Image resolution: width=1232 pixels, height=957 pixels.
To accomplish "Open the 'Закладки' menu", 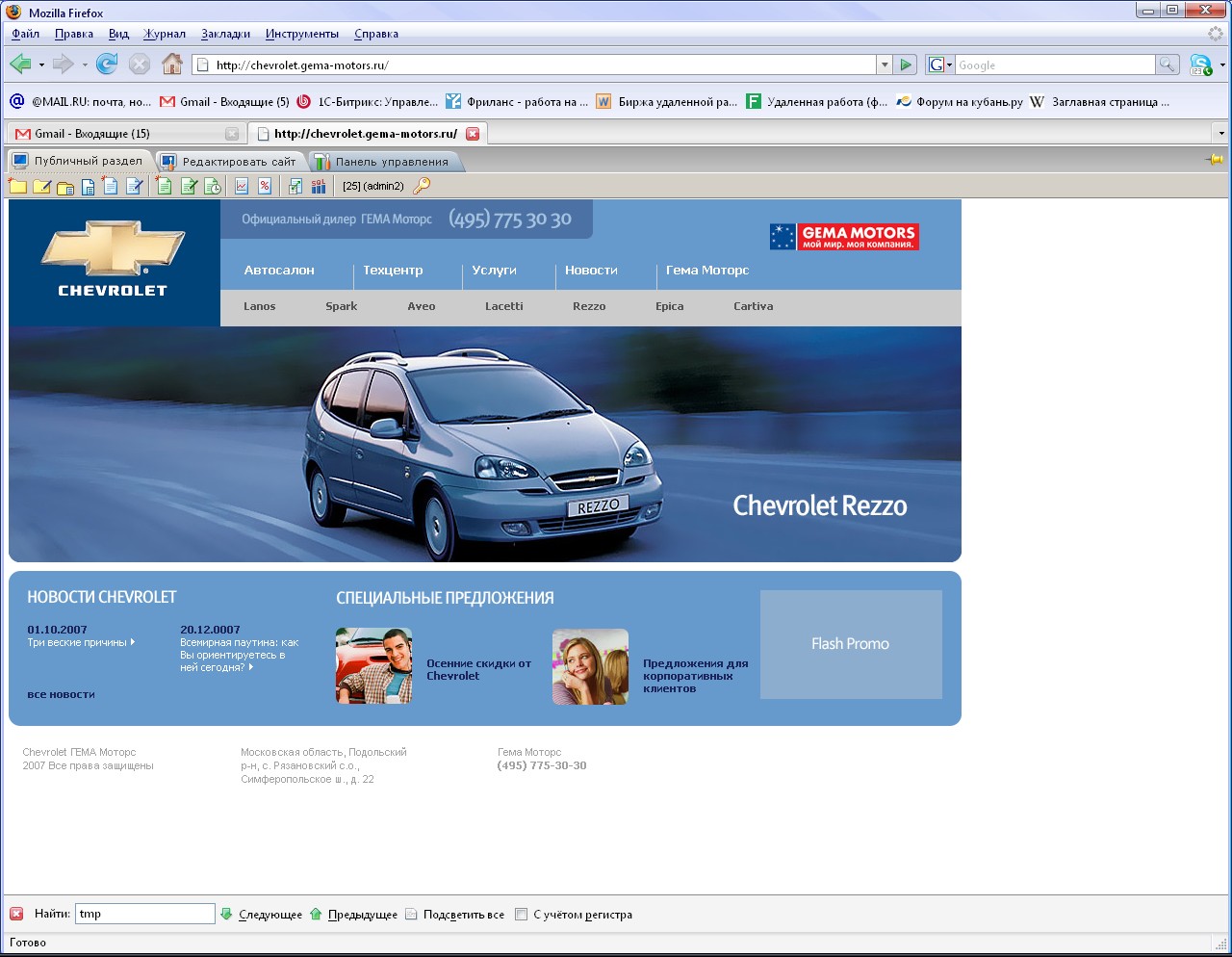I will (x=224, y=33).
